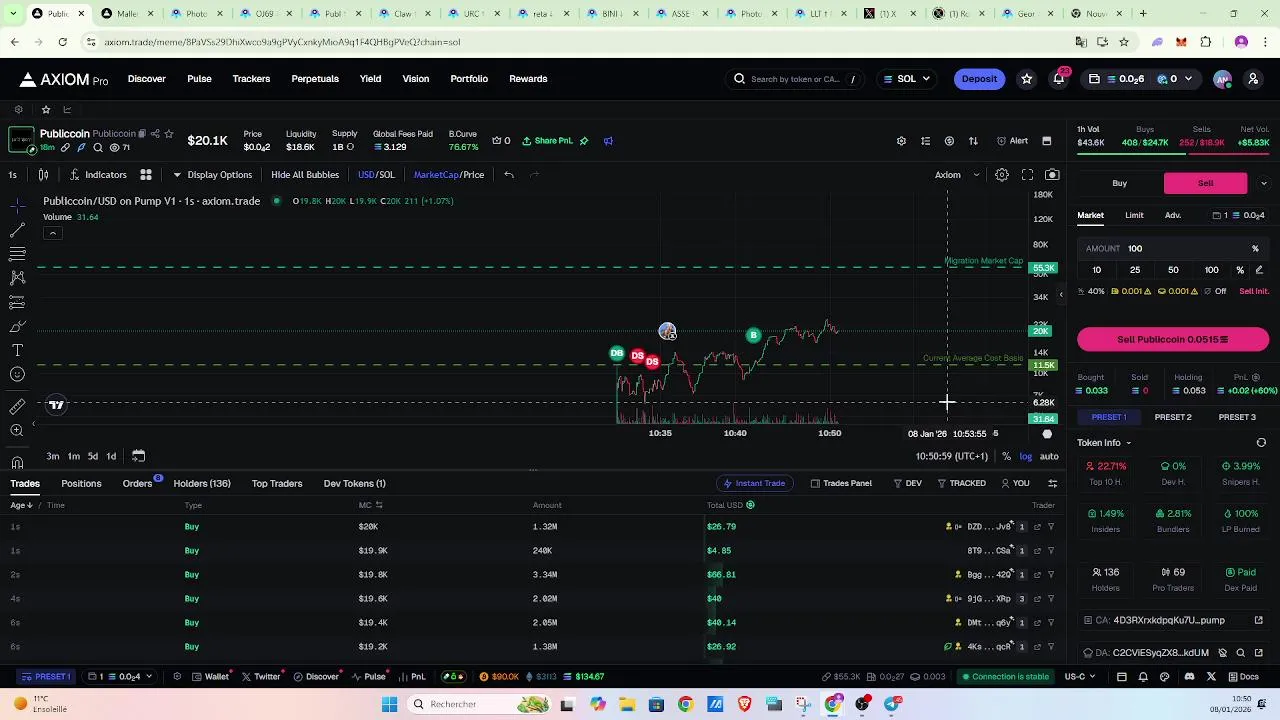Open the Axiom chart source dropdown

[x=957, y=175]
